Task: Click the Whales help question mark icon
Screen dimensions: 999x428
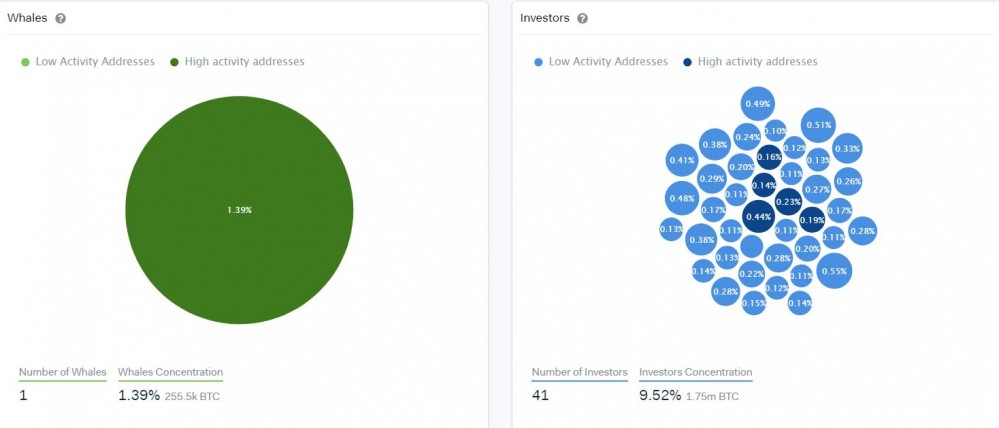Action: 61,19
